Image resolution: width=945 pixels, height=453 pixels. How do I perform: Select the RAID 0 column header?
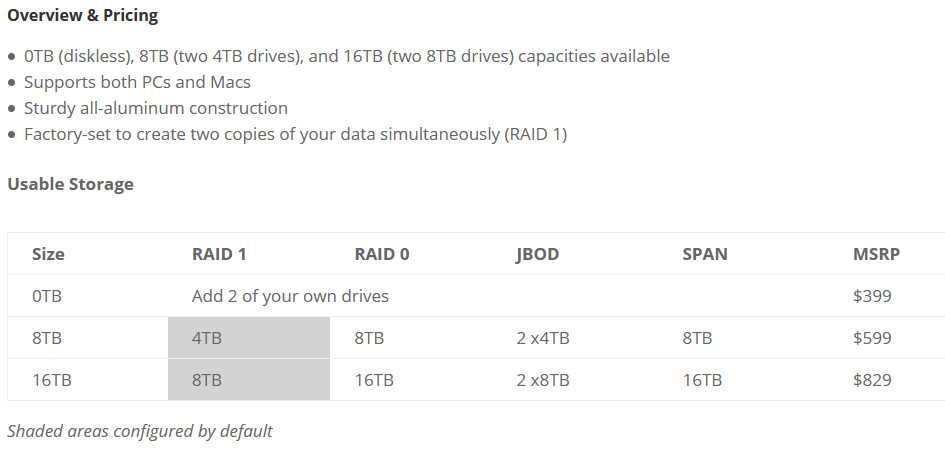[x=381, y=254]
